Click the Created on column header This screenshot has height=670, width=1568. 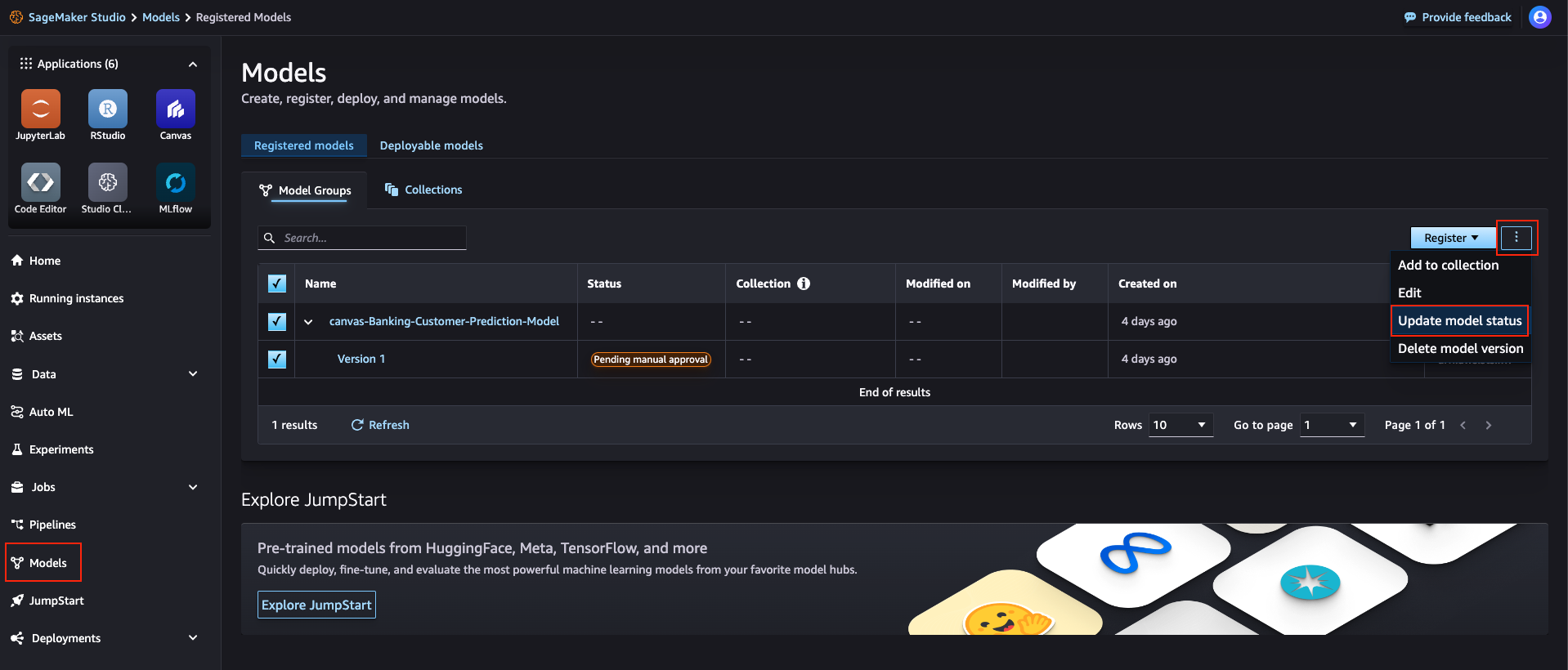[x=1148, y=284]
